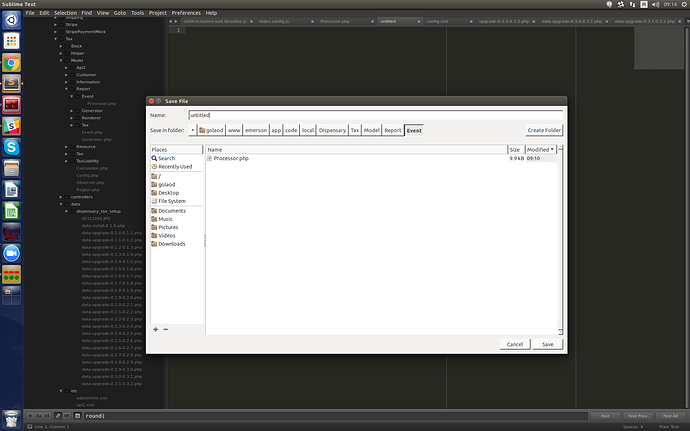
Task: Open the Search place in sidebar
Action: 165,158
